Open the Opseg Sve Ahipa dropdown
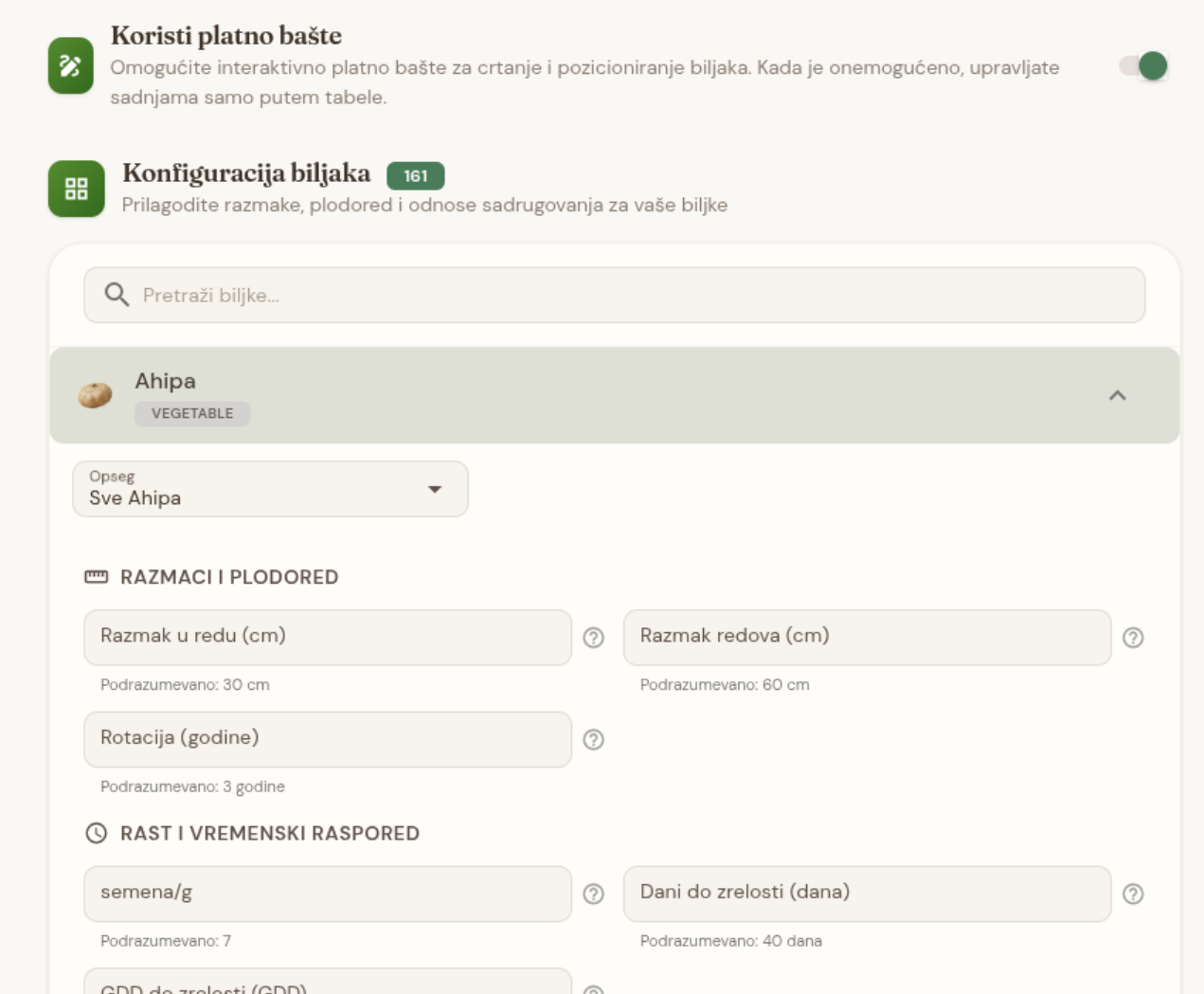This screenshot has height=994, width=1204. (x=271, y=489)
